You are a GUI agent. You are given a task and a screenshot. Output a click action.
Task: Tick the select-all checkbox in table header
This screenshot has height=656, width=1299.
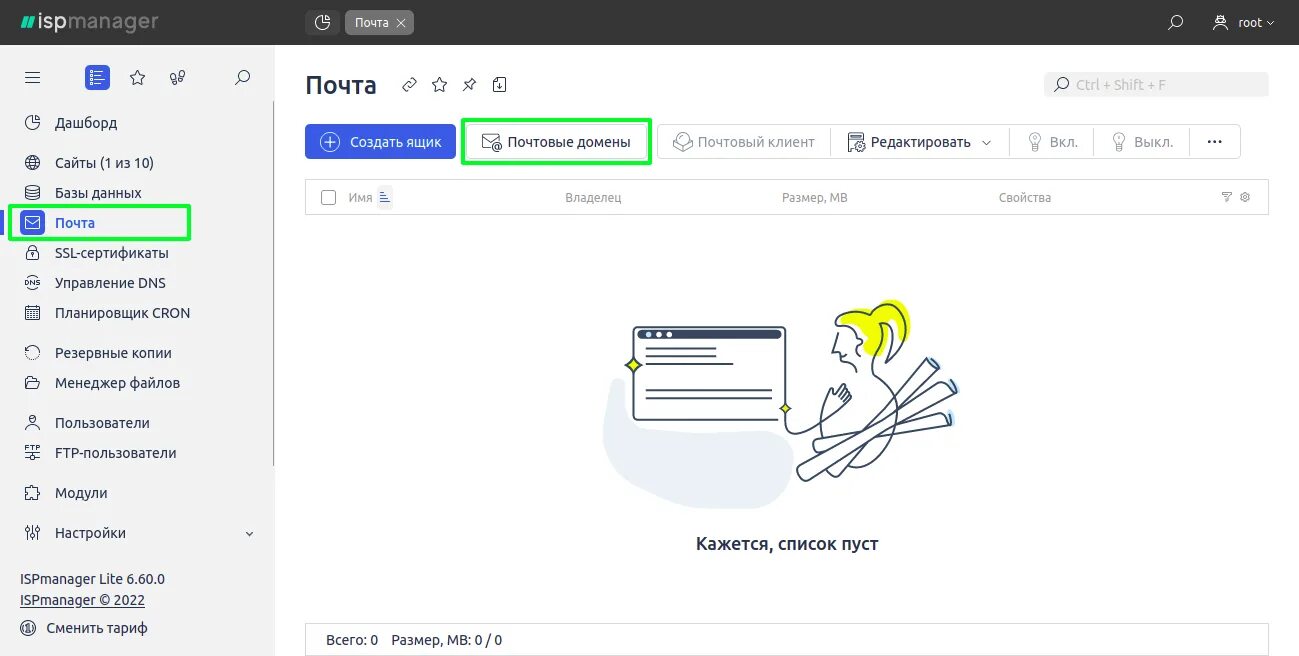328,198
